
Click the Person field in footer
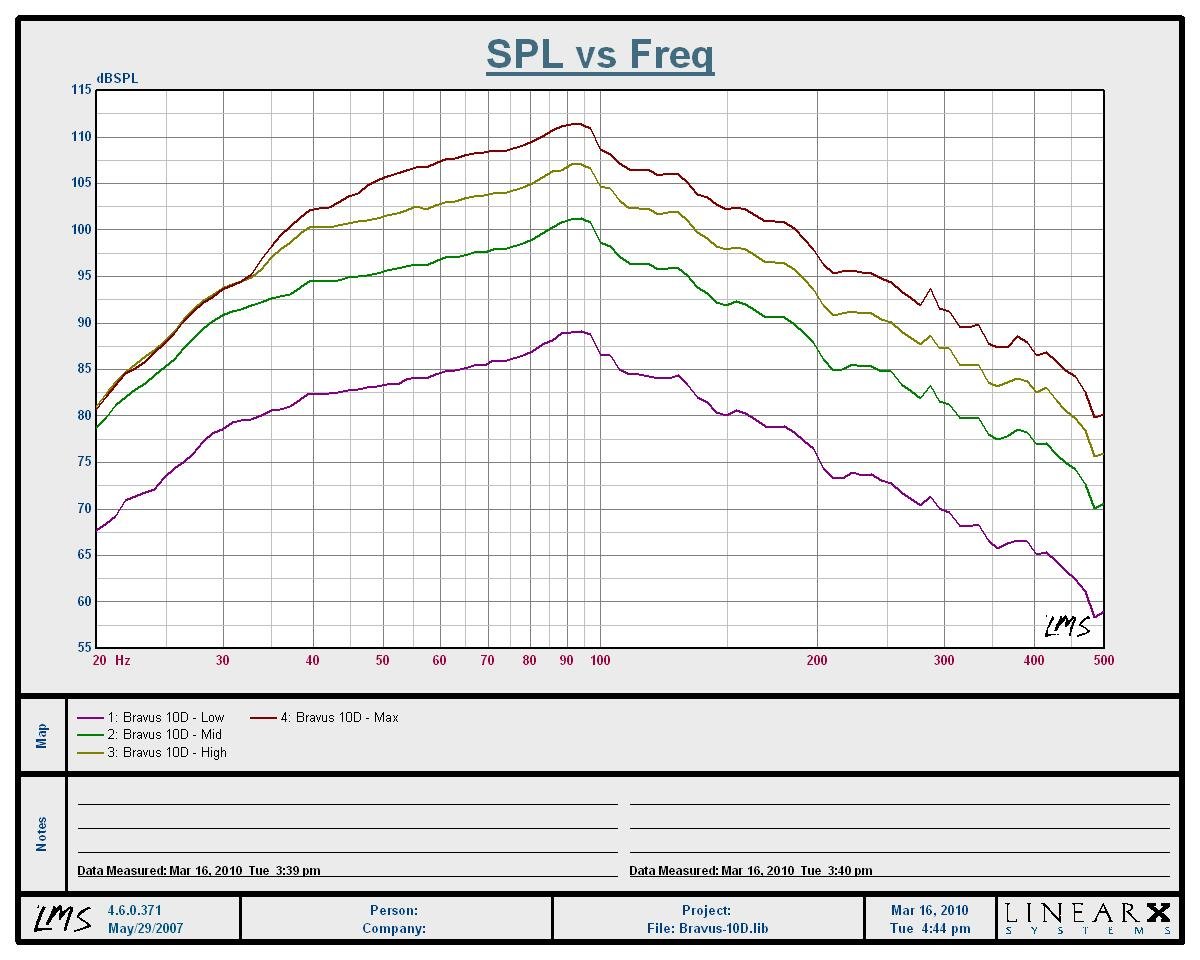394,911
